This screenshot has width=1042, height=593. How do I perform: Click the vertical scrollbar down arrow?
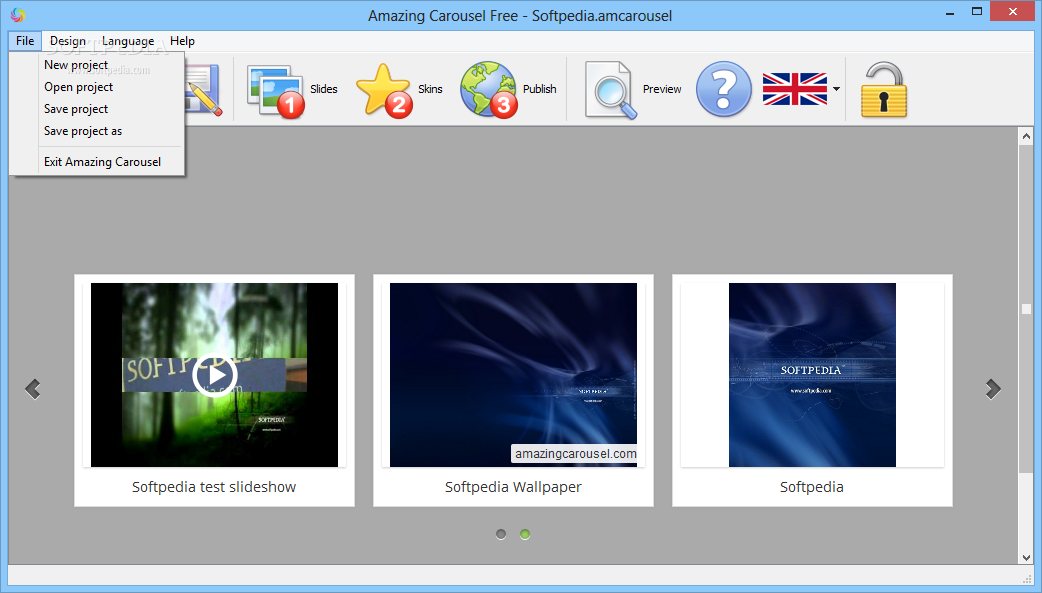click(1026, 557)
